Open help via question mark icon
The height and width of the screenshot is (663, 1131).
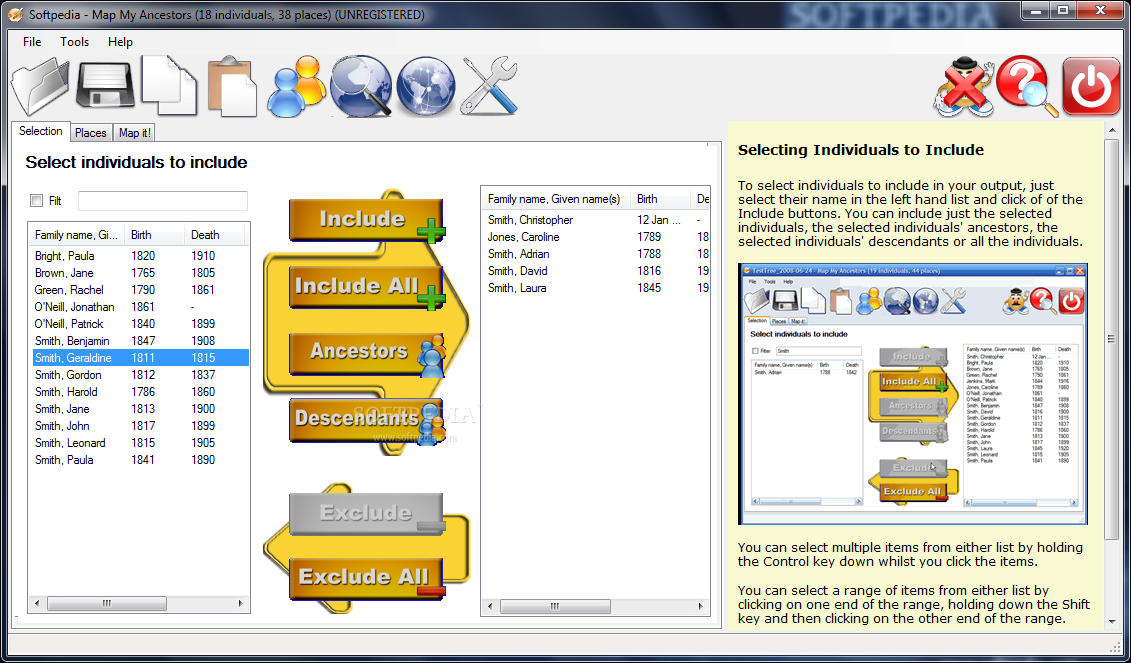(1027, 87)
